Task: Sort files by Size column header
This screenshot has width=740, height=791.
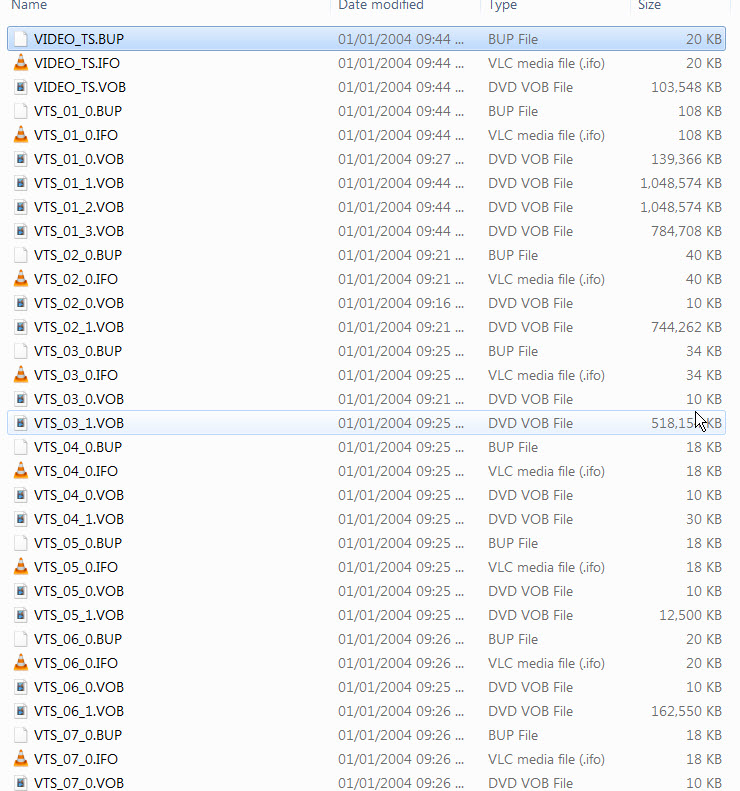Action: click(x=650, y=6)
